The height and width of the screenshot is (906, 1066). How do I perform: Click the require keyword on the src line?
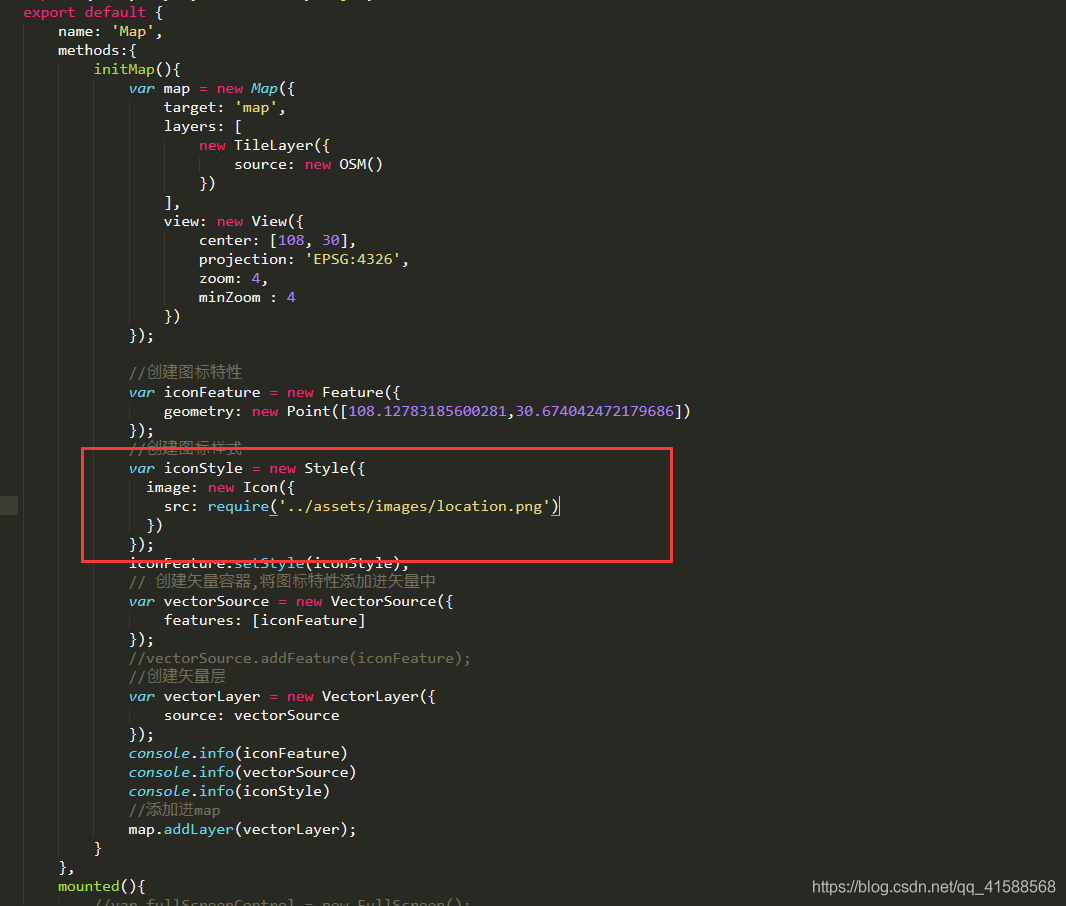239,506
